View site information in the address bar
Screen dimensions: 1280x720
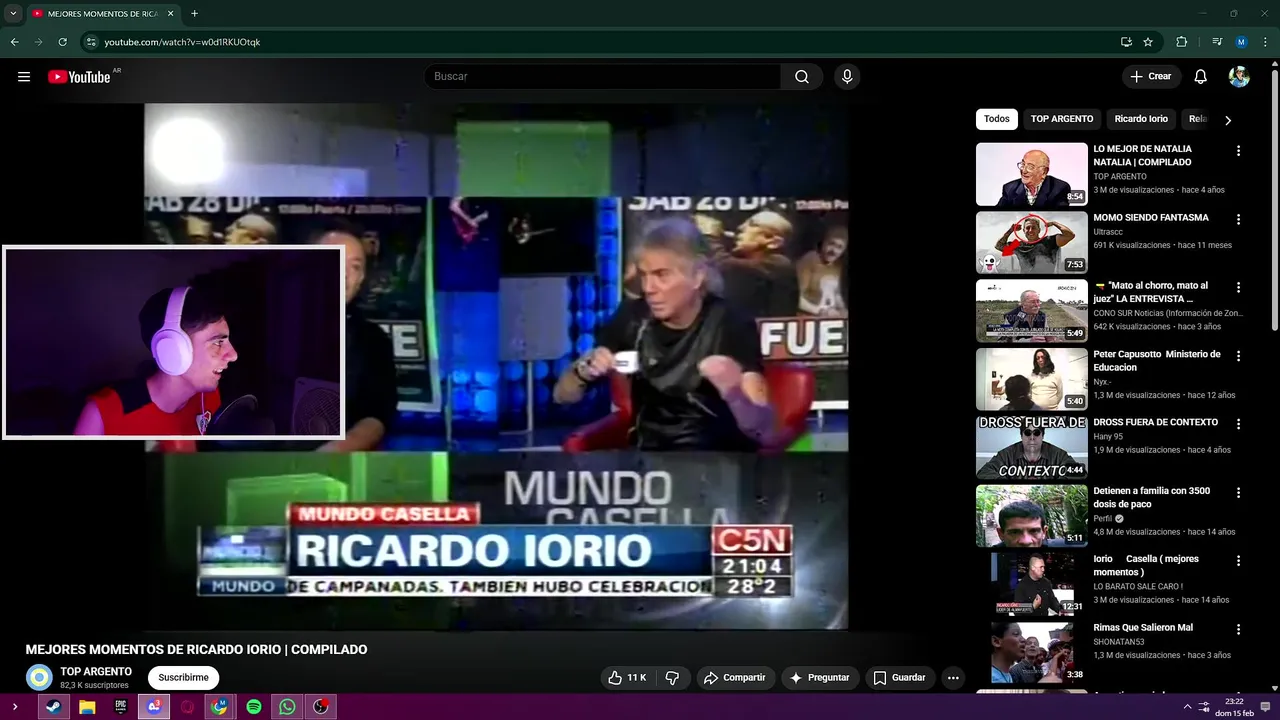point(91,42)
